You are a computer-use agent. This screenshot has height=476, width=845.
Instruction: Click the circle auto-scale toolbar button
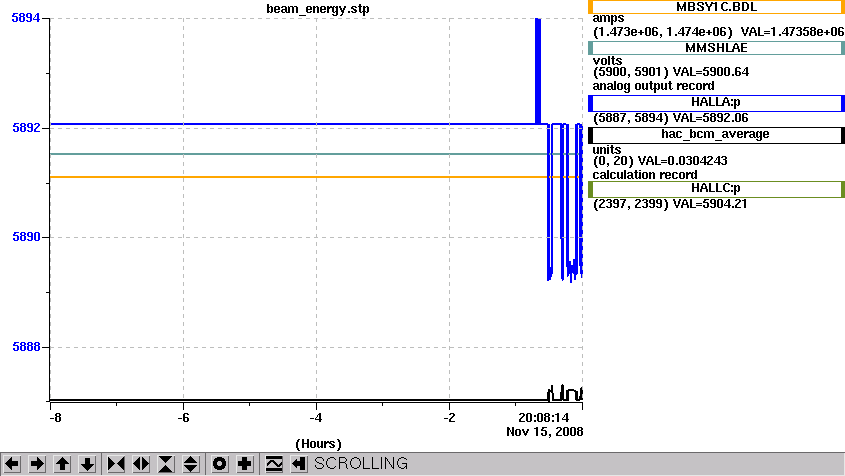[x=219, y=464]
